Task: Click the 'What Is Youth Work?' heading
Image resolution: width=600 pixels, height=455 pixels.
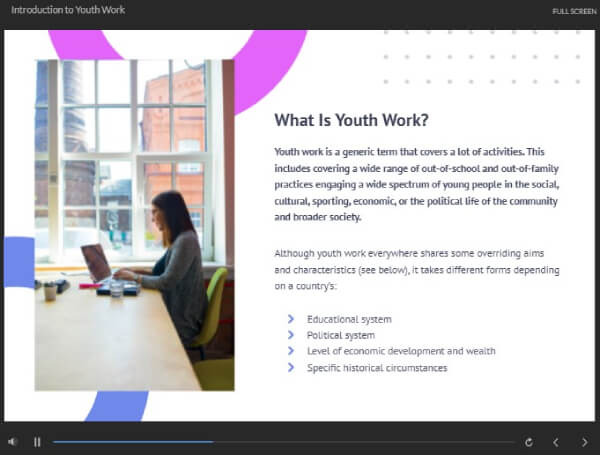Action: 351,120
